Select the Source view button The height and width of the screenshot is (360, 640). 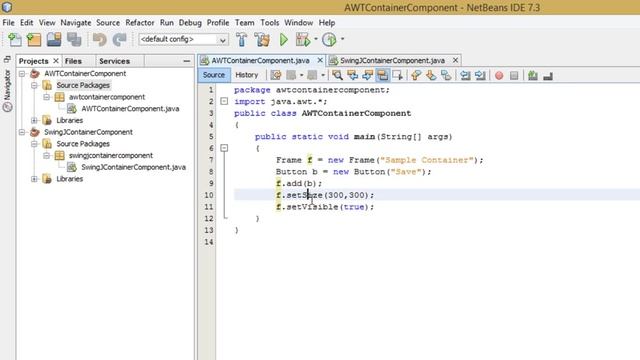click(x=214, y=75)
